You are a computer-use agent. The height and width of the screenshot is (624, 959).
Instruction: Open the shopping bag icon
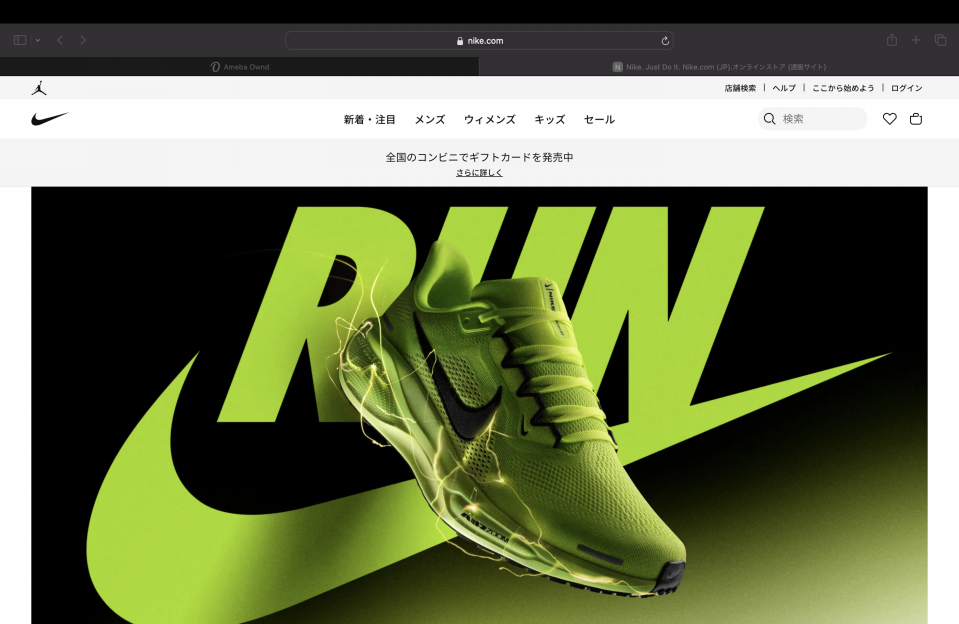click(916, 119)
